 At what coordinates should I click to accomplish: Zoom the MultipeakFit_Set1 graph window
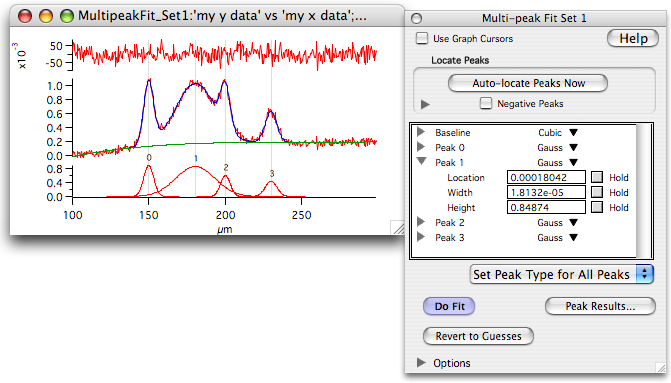click(67, 17)
